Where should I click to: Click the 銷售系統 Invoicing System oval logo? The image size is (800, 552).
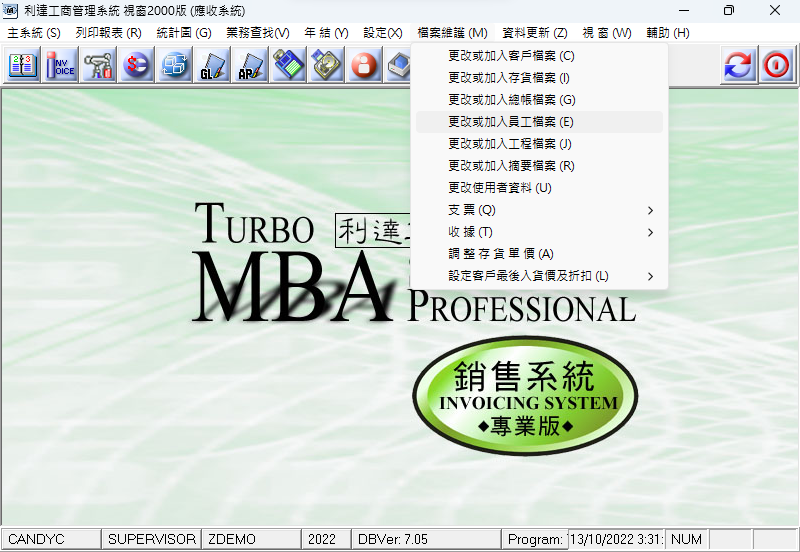pyautogui.click(x=525, y=396)
